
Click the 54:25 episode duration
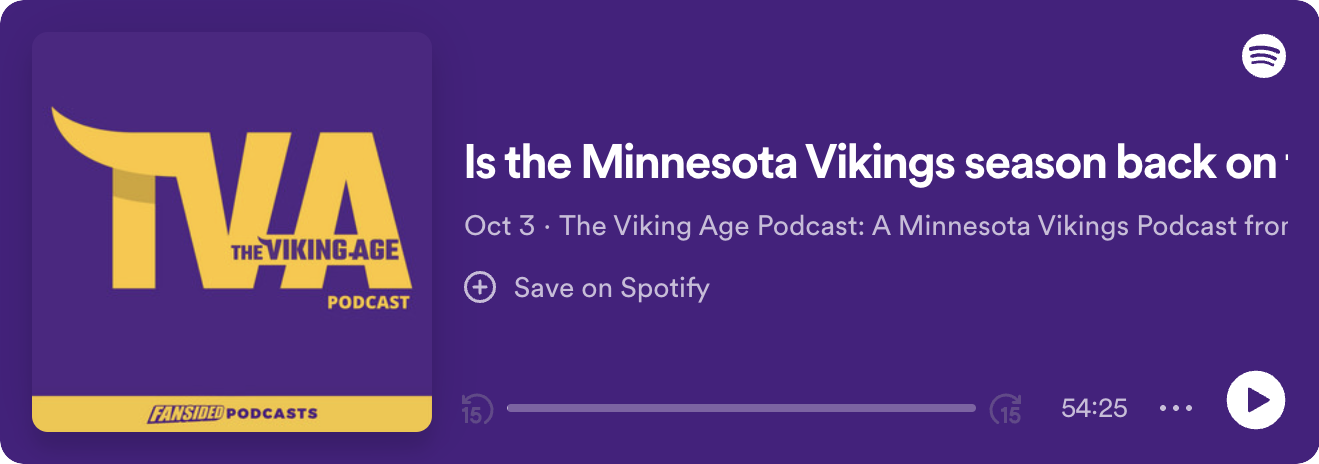[1094, 408]
